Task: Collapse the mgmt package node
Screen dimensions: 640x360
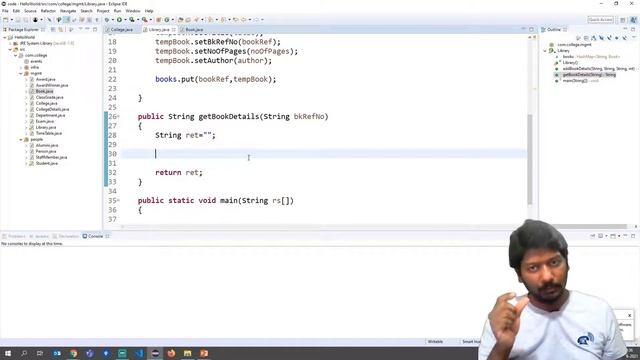Action: [21, 73]
